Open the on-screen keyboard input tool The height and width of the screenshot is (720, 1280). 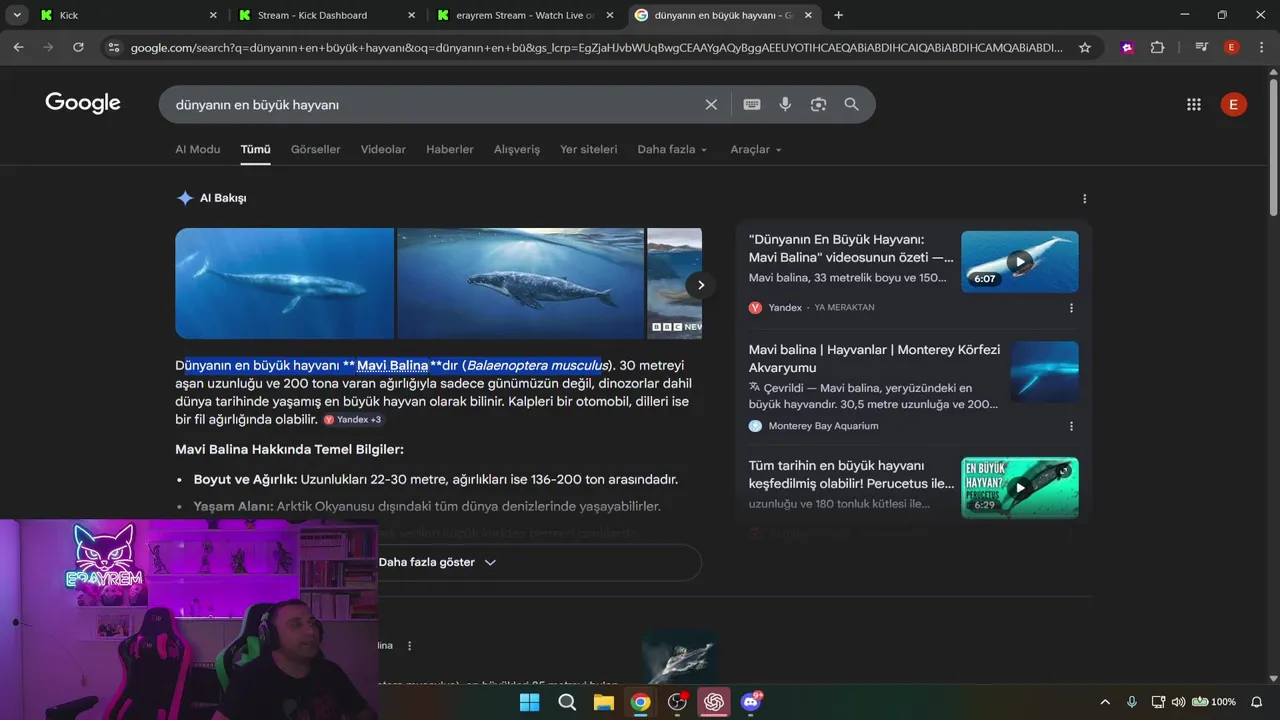[x=752, y=104]
